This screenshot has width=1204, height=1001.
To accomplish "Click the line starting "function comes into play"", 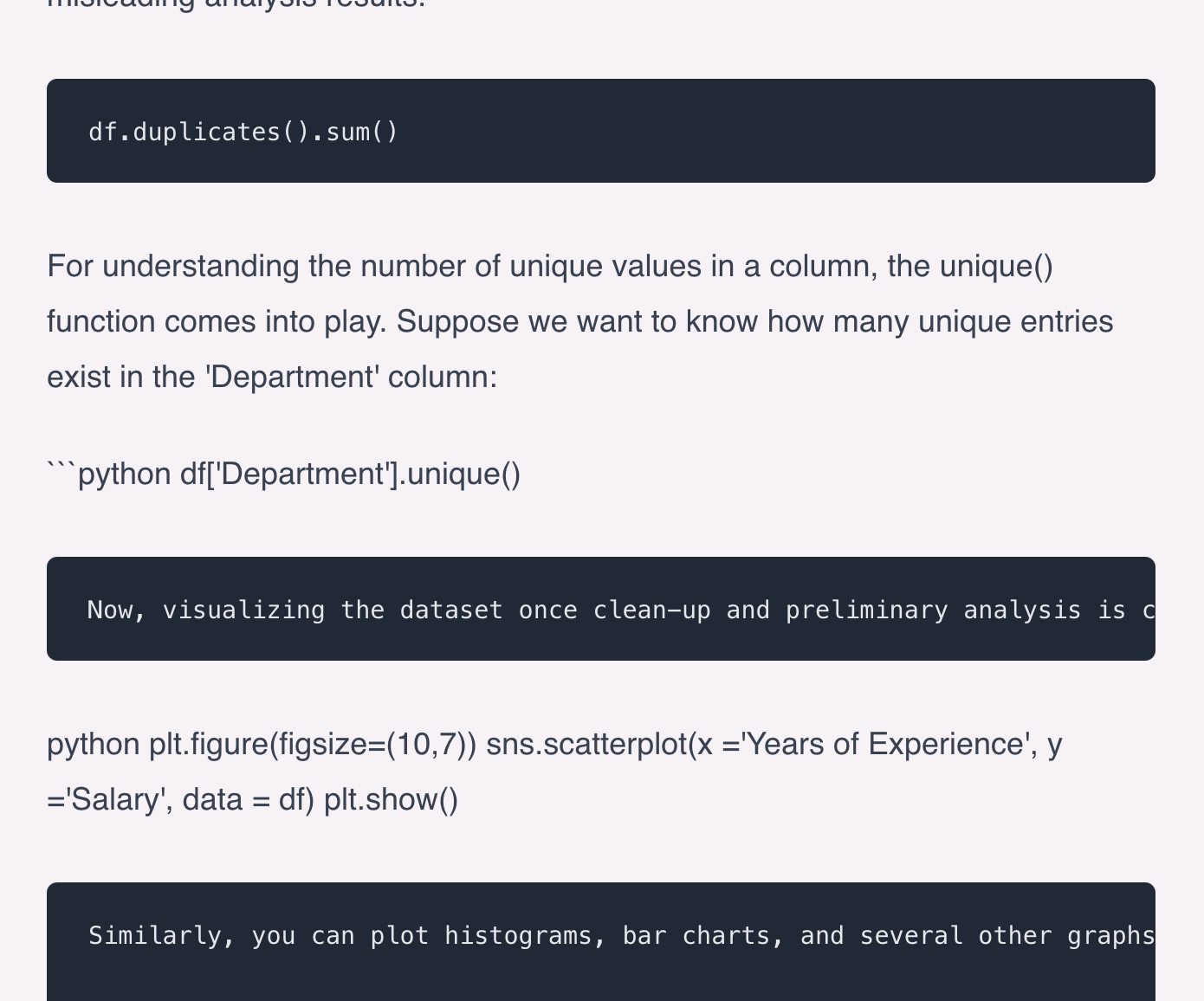I will point(580,321).
